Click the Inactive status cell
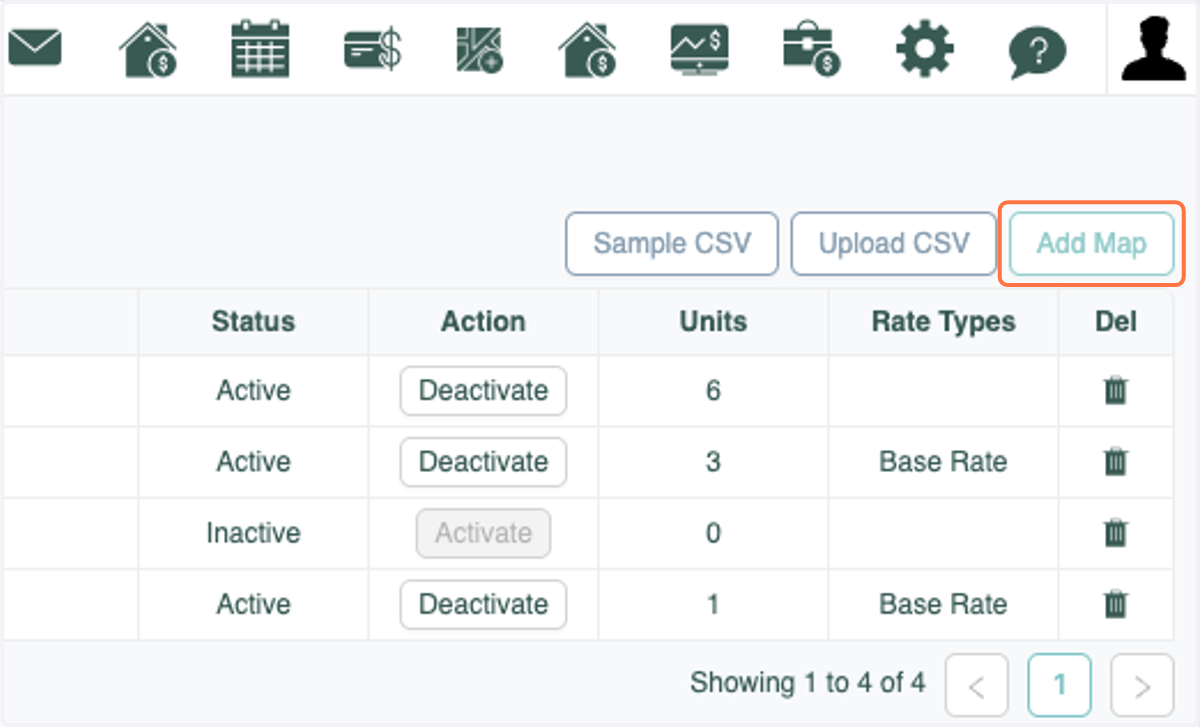Viewport: 1200px width, 727px height. pos(253,533)
